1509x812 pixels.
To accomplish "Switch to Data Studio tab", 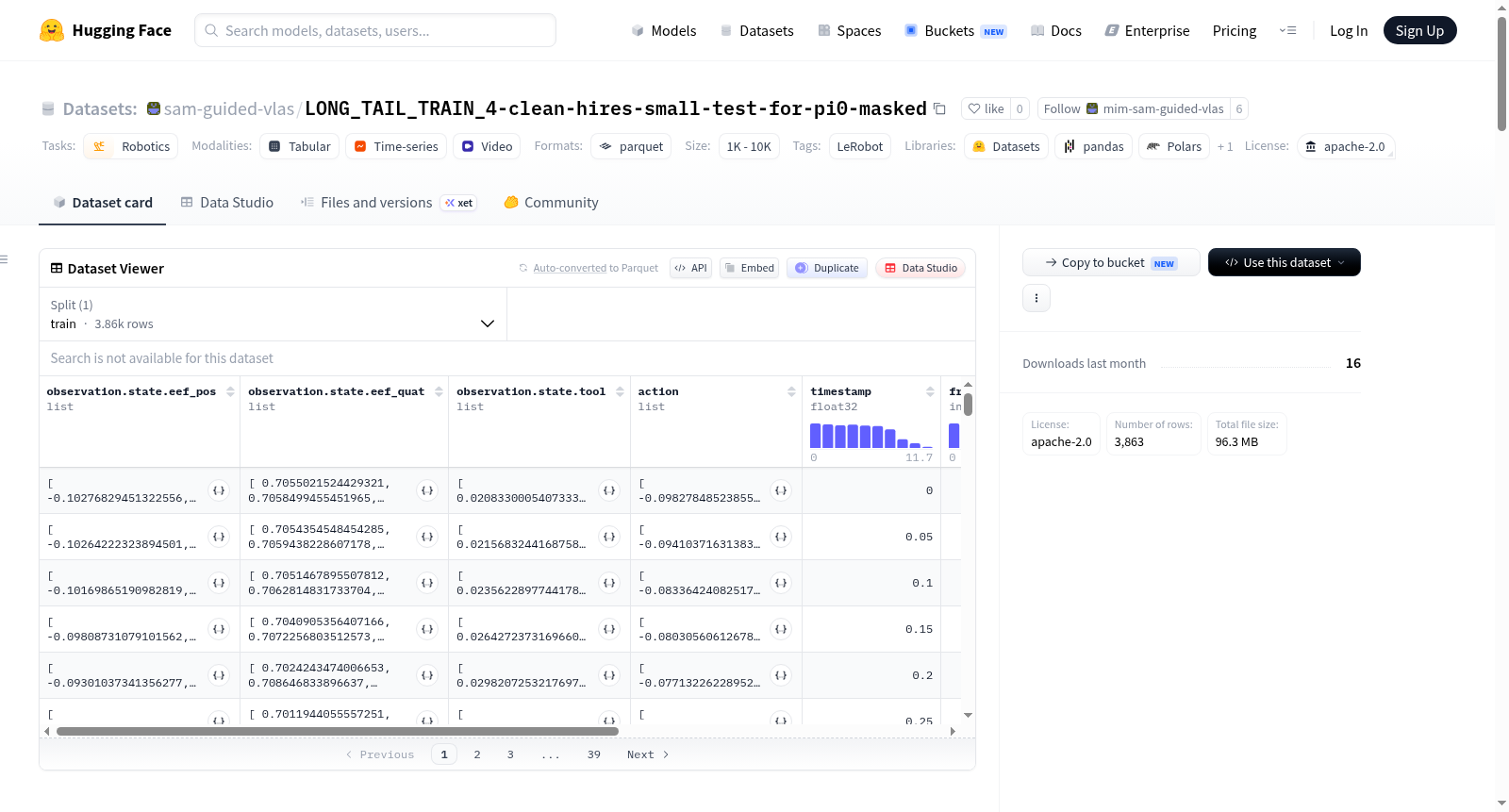I will tap(227, 203).
